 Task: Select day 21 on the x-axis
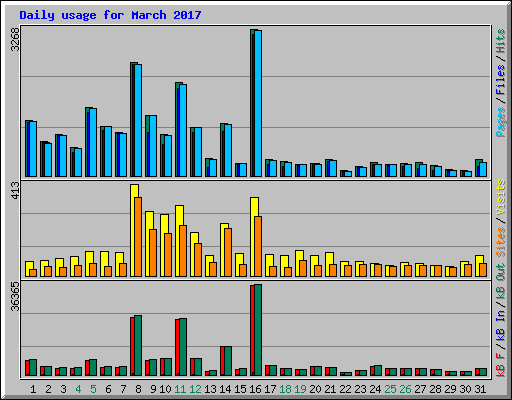click(x=330, y=389)
